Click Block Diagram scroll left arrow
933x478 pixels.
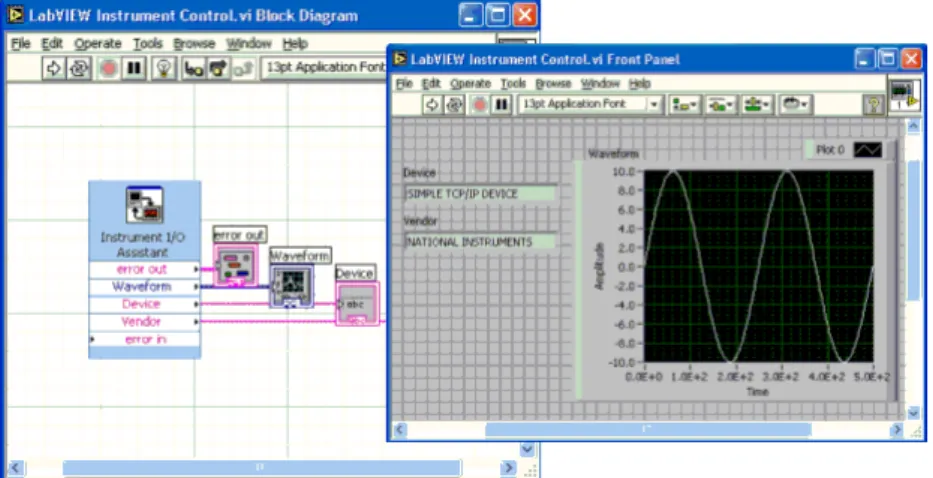click(x=15, y=468)
